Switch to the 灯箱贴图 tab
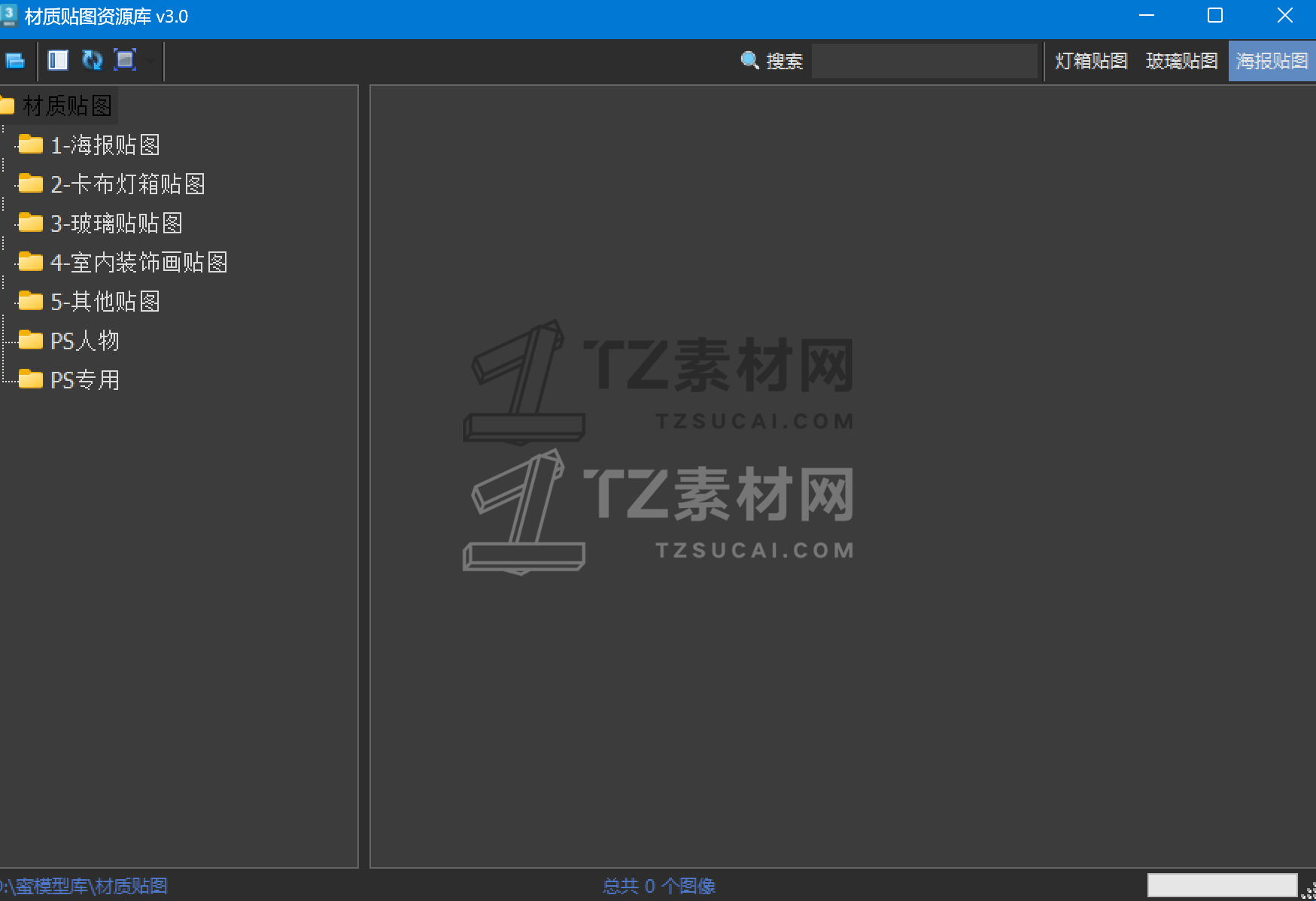Image resolution: width=1316 pixels, height=901 pixels. pyautogui.click(x=1091, y=60)
